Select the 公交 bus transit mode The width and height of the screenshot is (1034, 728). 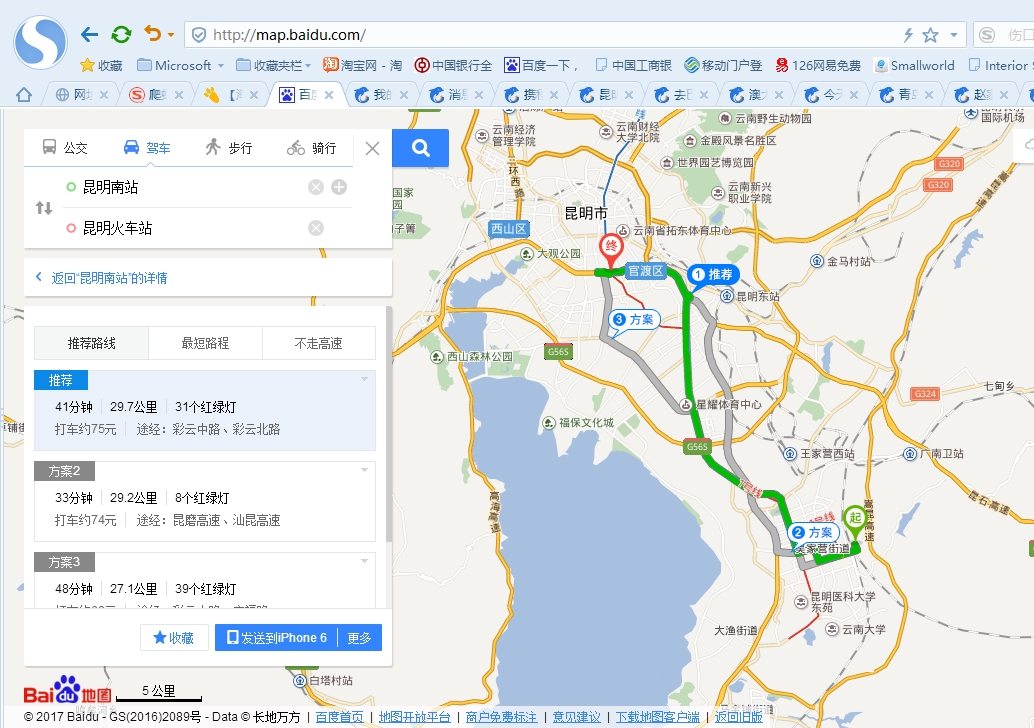tap(65, 148)
